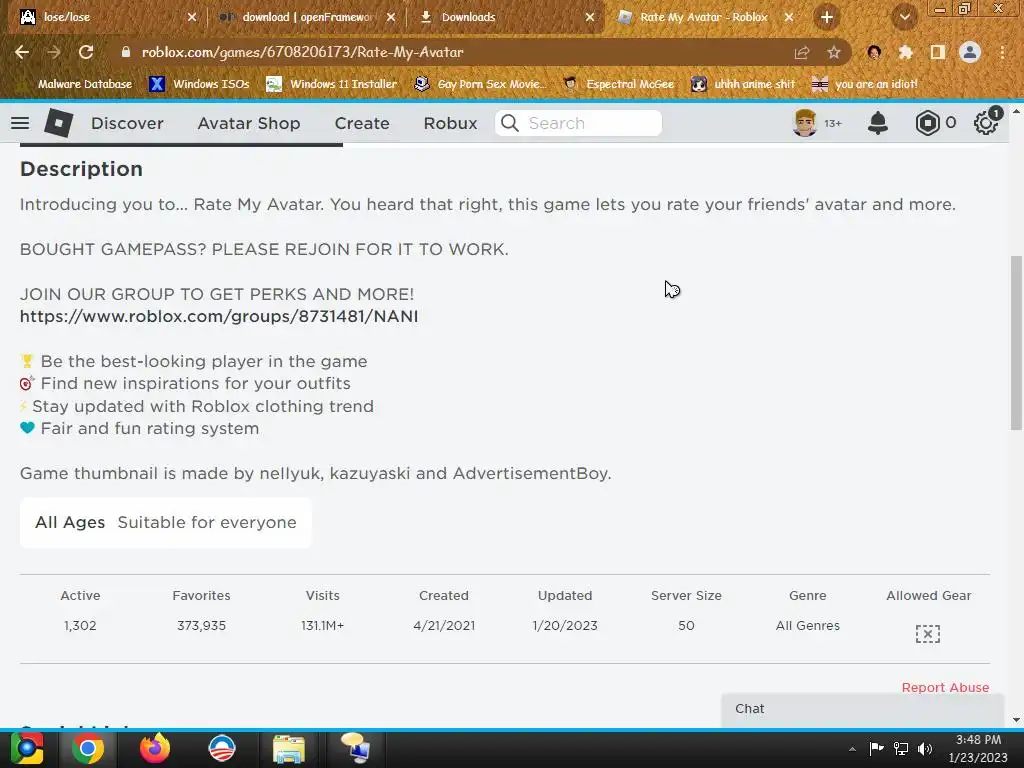Open the Roblox settings gear
1024x768 pixels.
[985, 123]
